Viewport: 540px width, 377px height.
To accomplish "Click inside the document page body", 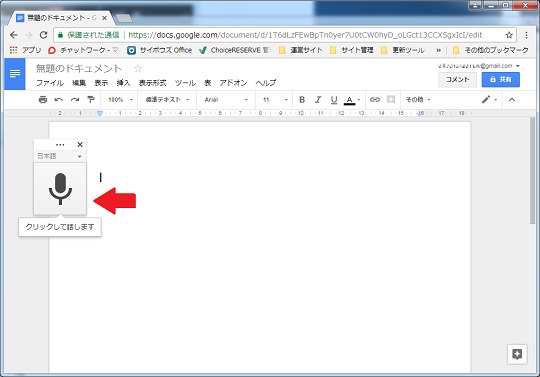I will tap(260, 247).
